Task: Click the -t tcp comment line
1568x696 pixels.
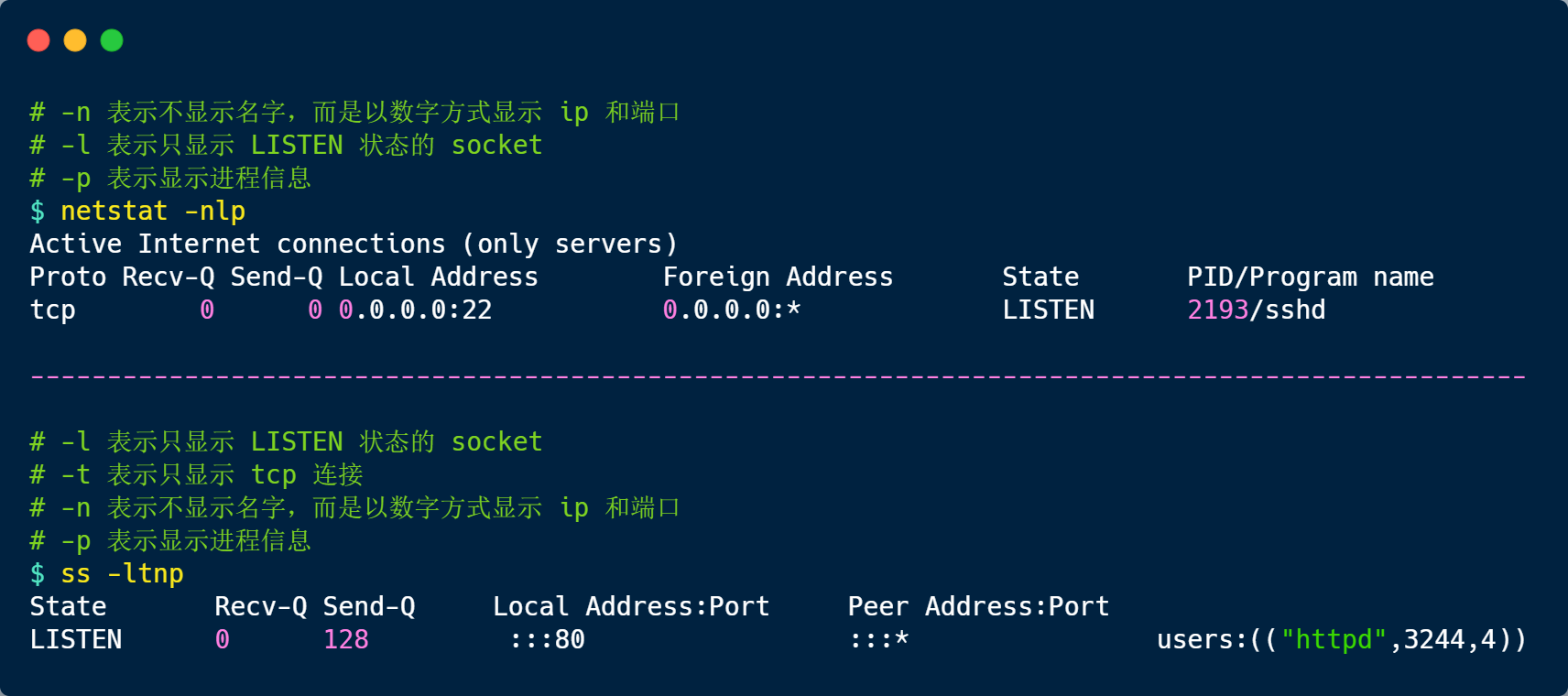Action: tap(196, 475)
